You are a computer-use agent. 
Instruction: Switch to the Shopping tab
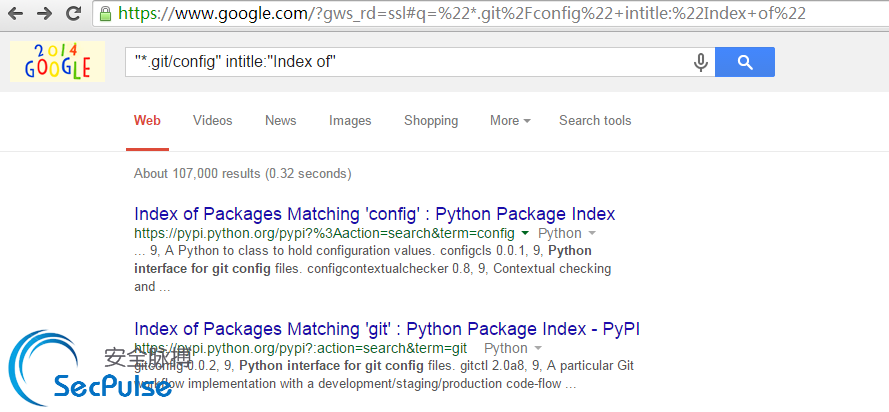pos(431,120)
